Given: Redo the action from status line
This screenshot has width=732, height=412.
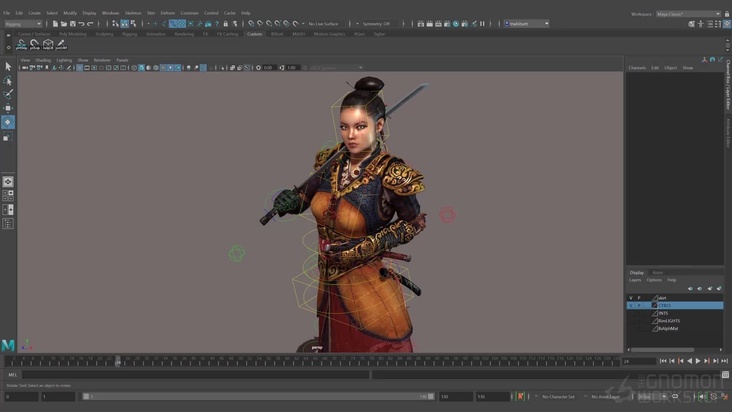Looking at the screenshot, I should point(91,24).
